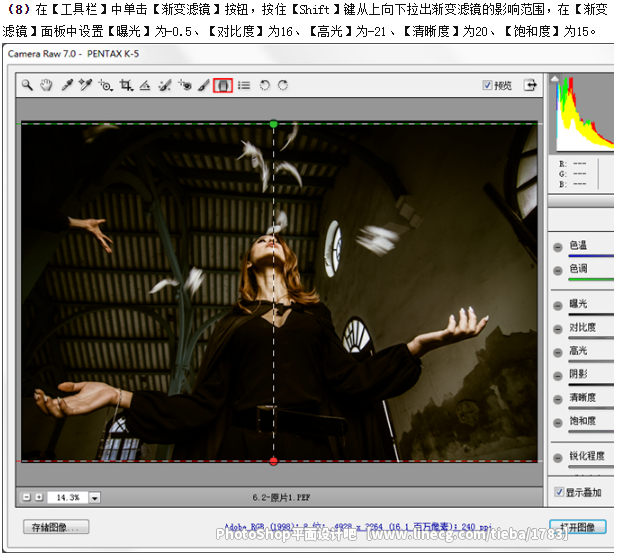
Task: Open the zoom level dropdown arrow
Action: (95, 497)
